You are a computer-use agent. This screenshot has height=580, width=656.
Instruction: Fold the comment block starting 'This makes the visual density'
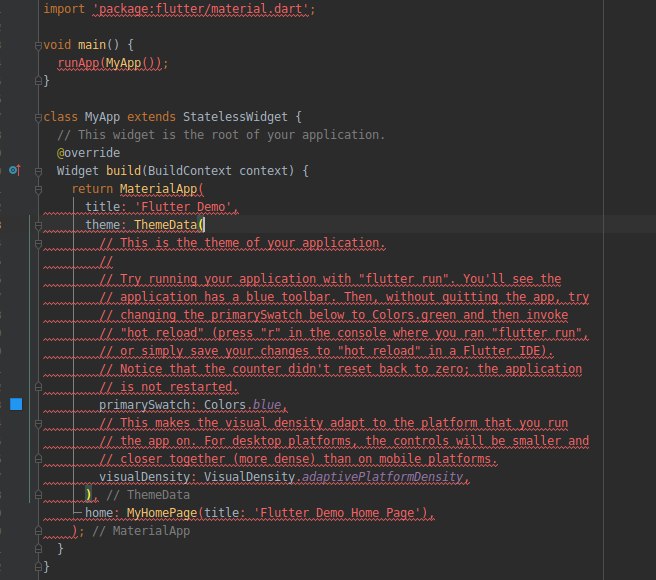(x=38, y=423)
